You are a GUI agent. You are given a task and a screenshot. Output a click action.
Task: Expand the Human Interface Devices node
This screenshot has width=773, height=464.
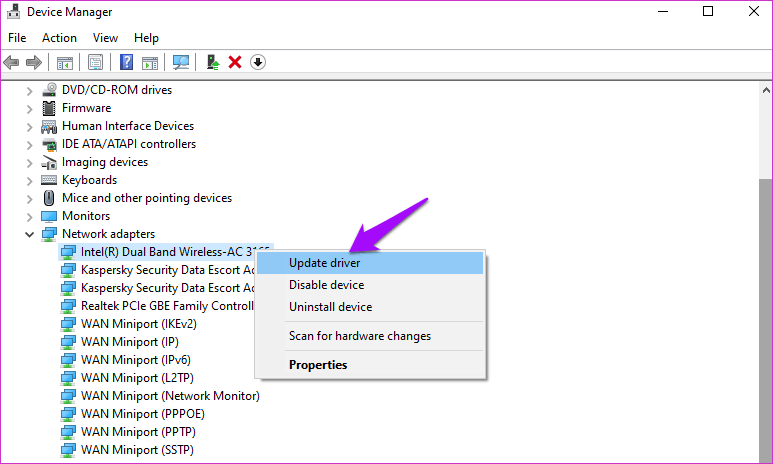[x=30, y=127]
